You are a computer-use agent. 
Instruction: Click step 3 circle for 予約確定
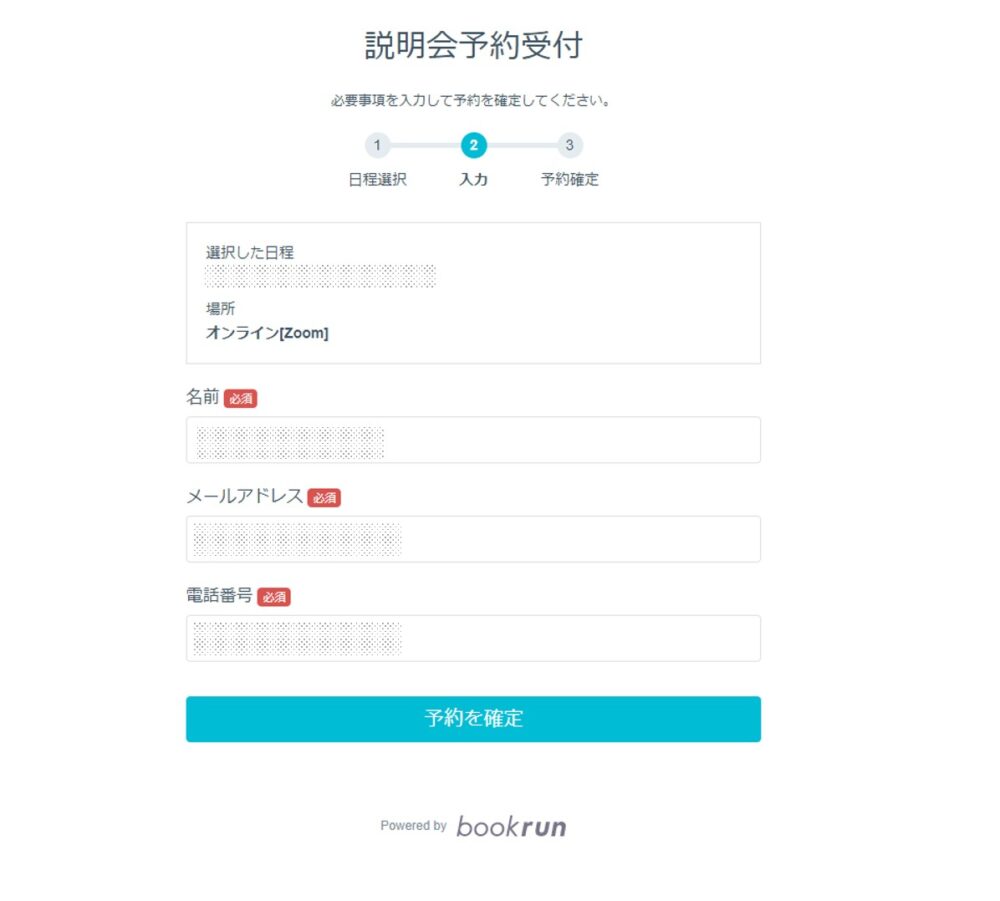coord(570,145)
